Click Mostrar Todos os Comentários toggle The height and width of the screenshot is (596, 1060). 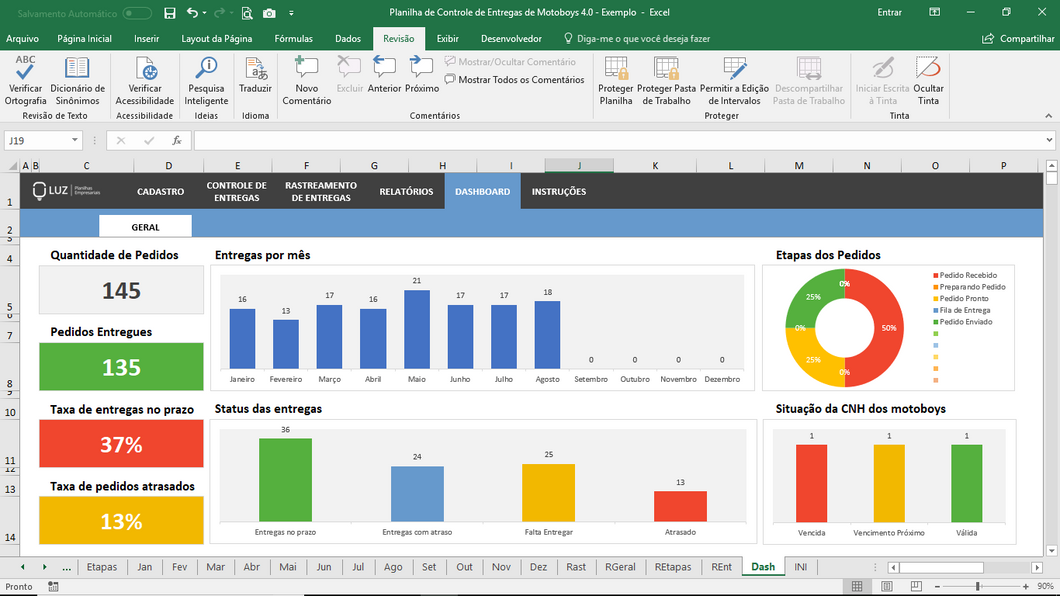[x=514, y=80]
